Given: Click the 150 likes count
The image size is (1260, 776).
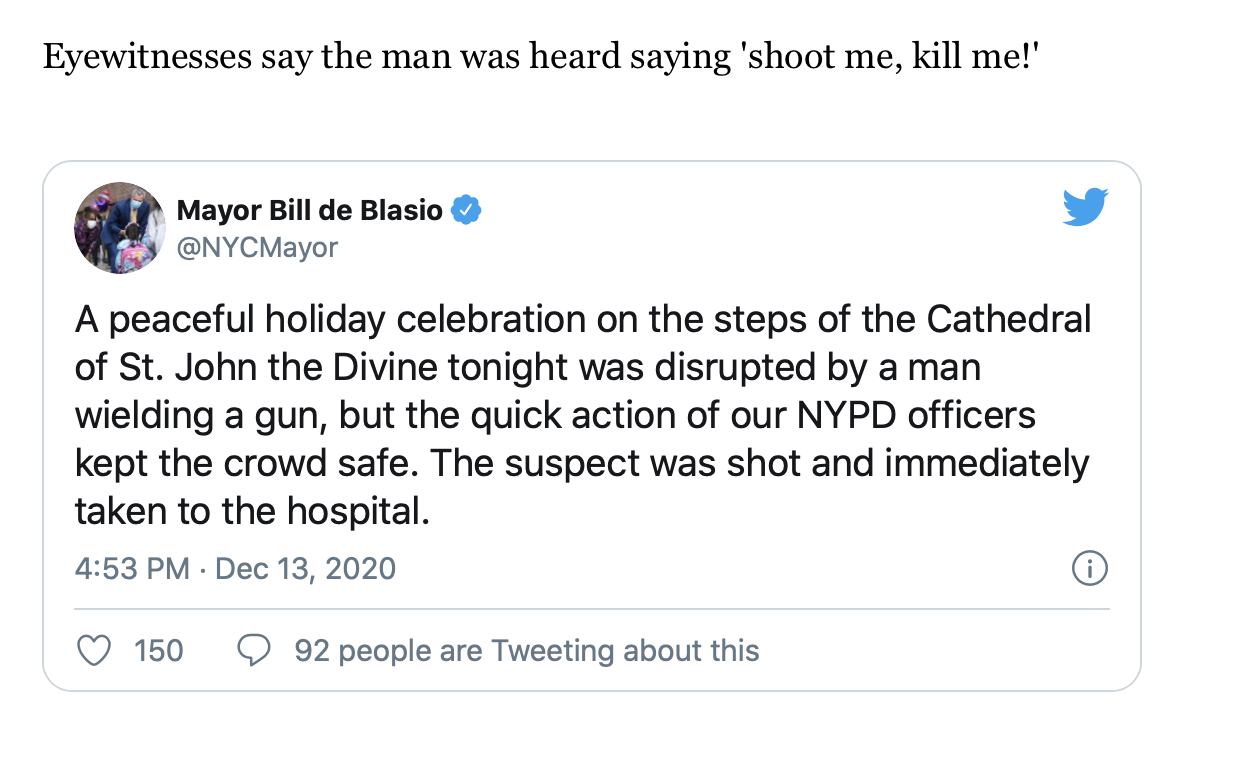Looking at the screenshot, I should [x=159, y=651].
